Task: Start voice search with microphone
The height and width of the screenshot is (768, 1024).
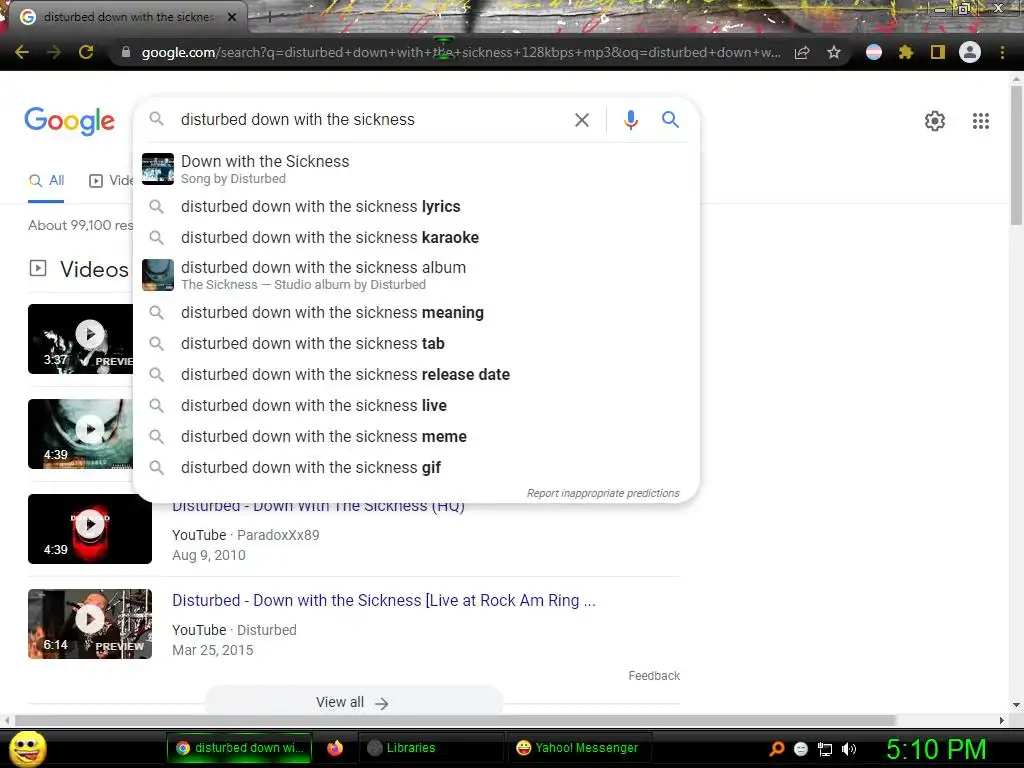Action: pyautogui.click(x=630, y=120)
